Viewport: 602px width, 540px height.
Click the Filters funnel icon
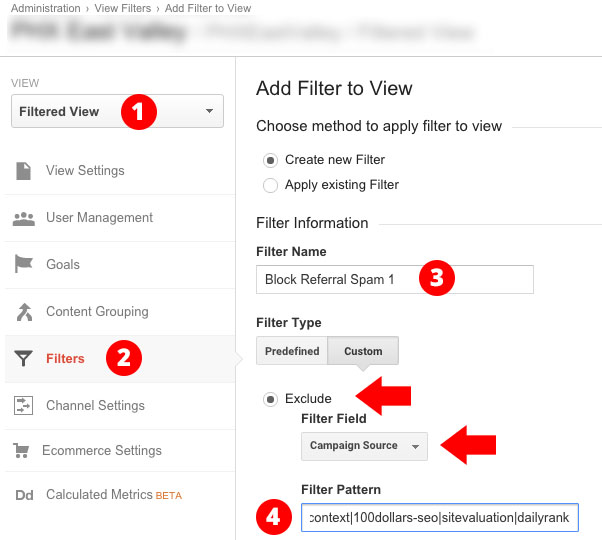coord(23,358)
